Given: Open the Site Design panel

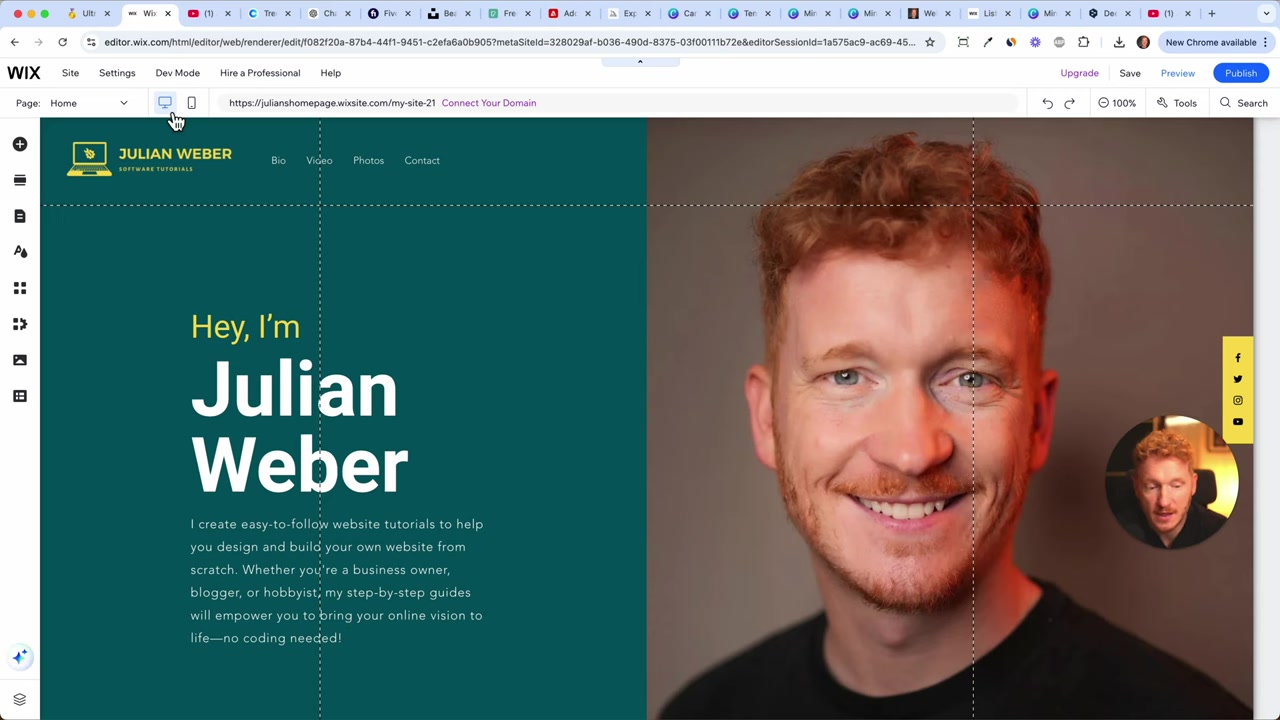Looking at the screenshot, I should [x=20, y=252].
